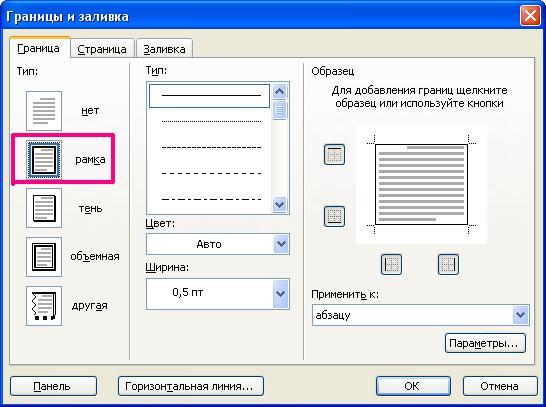
Task: Switch to the Граница tab
Action: 39,48
